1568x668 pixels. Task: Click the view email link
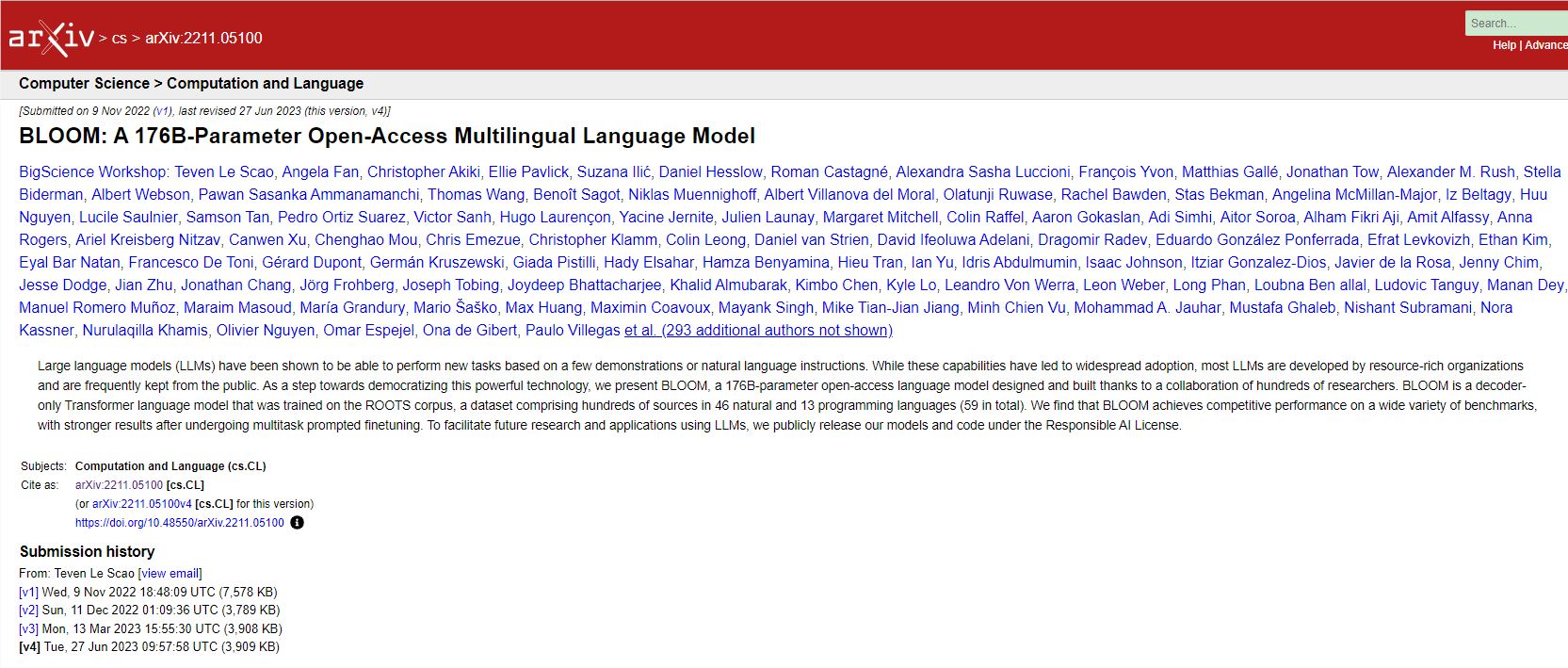point(170,573)
